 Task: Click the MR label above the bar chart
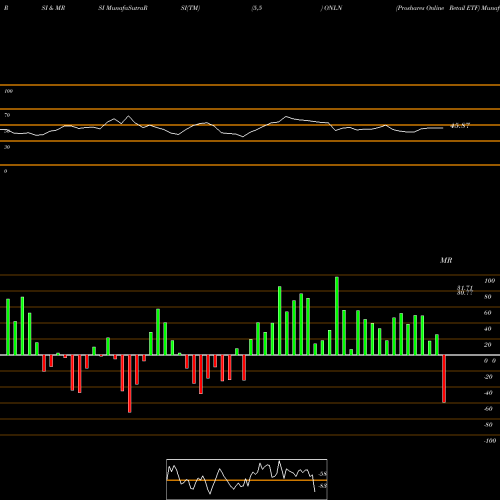[446, 260]
